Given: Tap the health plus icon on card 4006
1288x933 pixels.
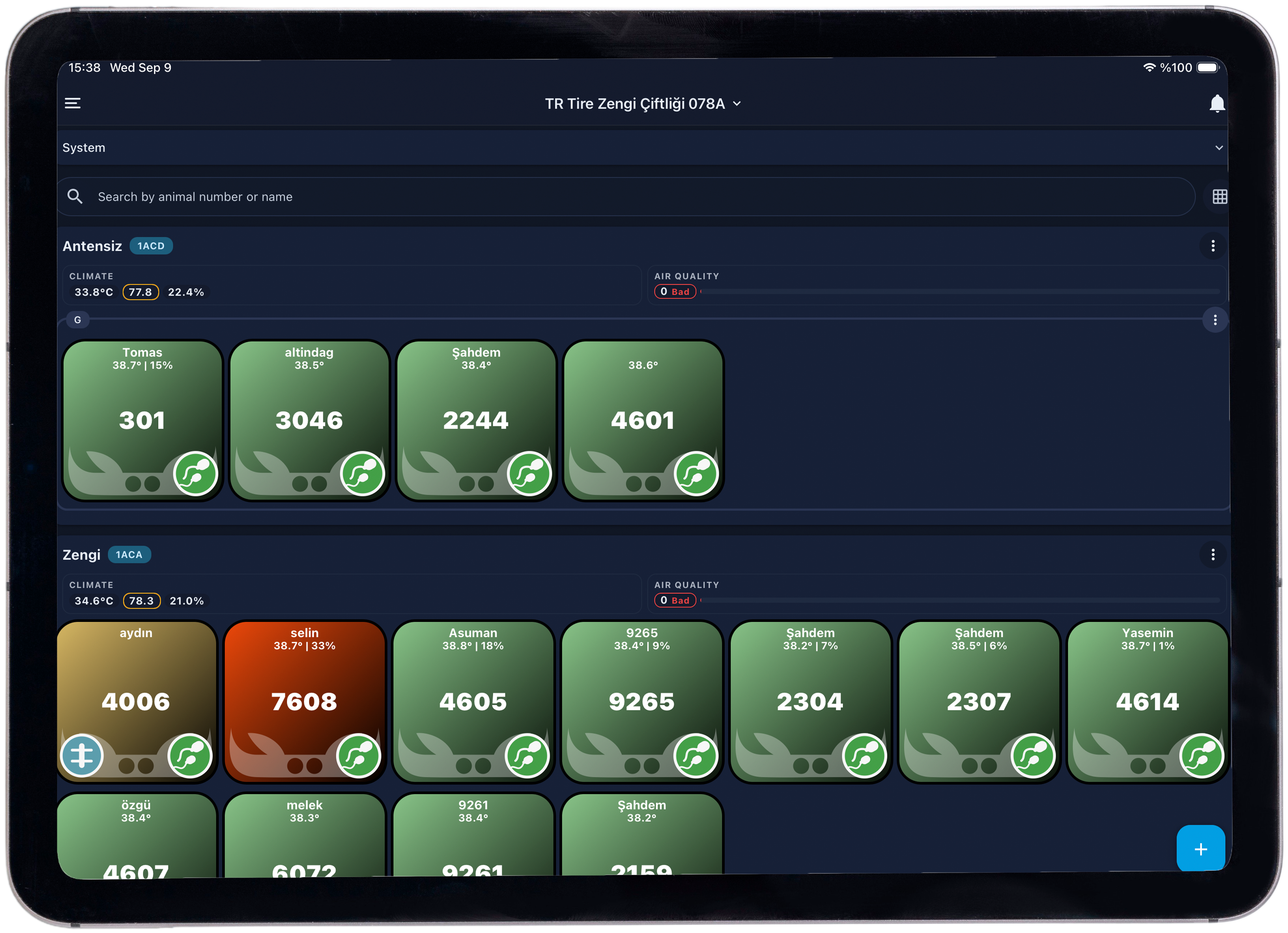Looking at the screenshot, I should [82, 756].
